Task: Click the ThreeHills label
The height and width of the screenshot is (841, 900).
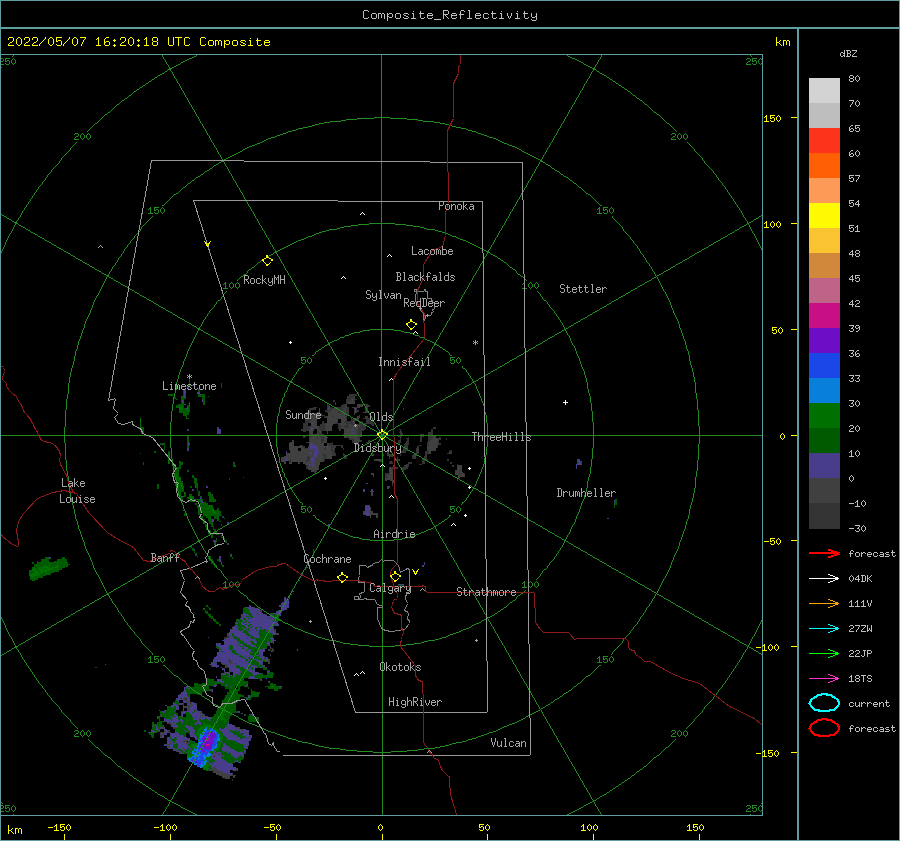Action: 502,437
